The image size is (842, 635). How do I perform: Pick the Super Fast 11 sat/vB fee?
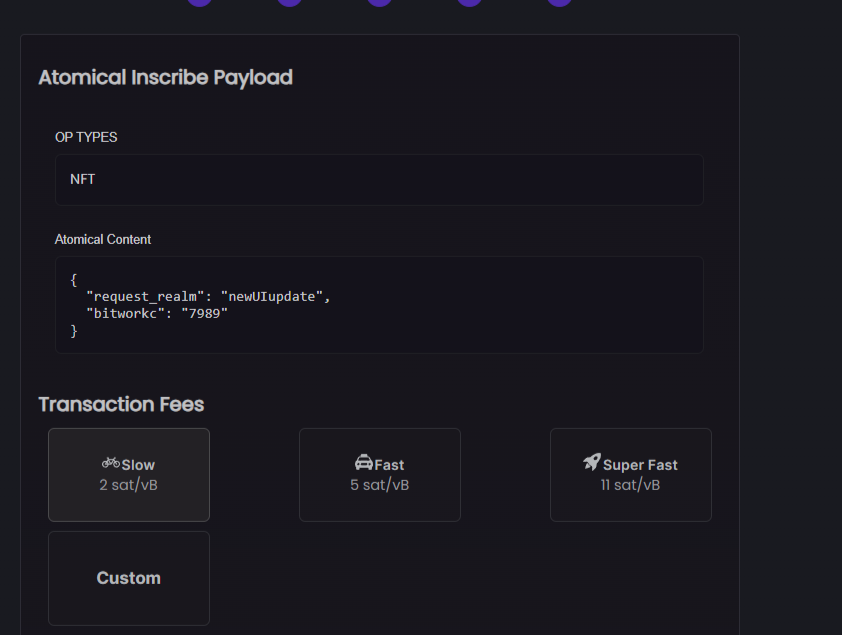[x=631, y=475]
